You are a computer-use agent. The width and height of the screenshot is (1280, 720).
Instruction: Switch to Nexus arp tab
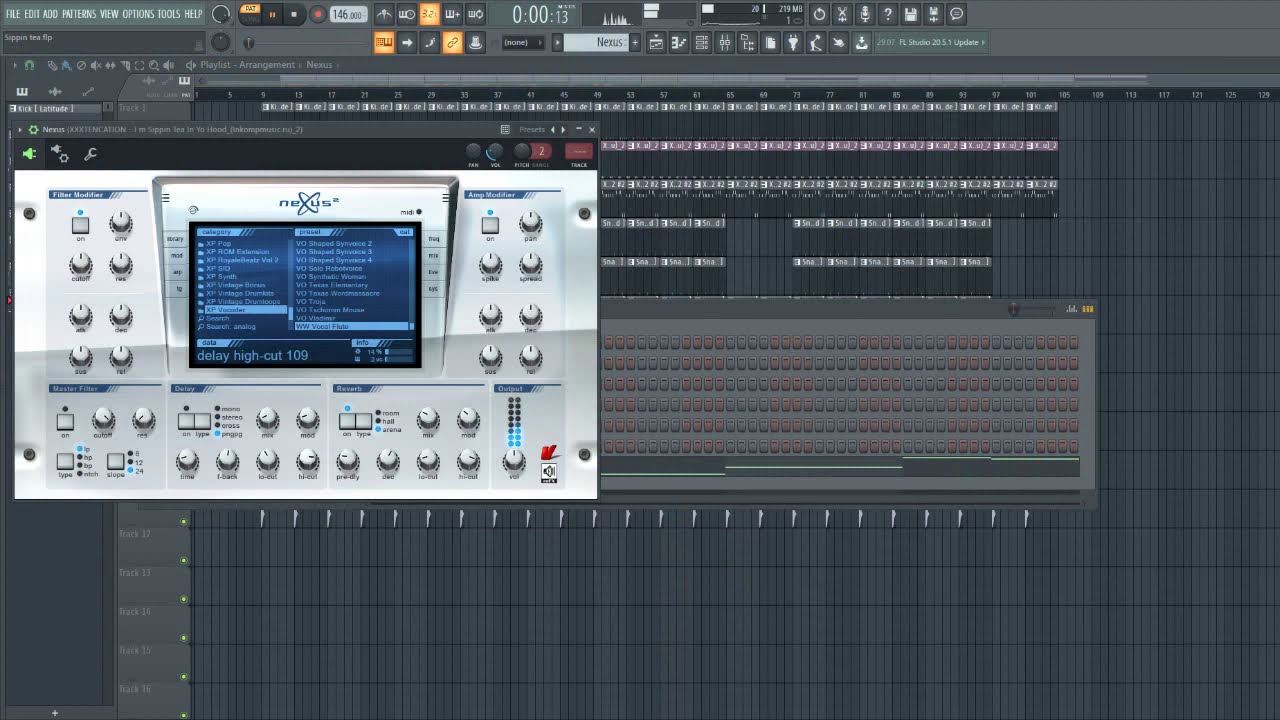(177, 272)
